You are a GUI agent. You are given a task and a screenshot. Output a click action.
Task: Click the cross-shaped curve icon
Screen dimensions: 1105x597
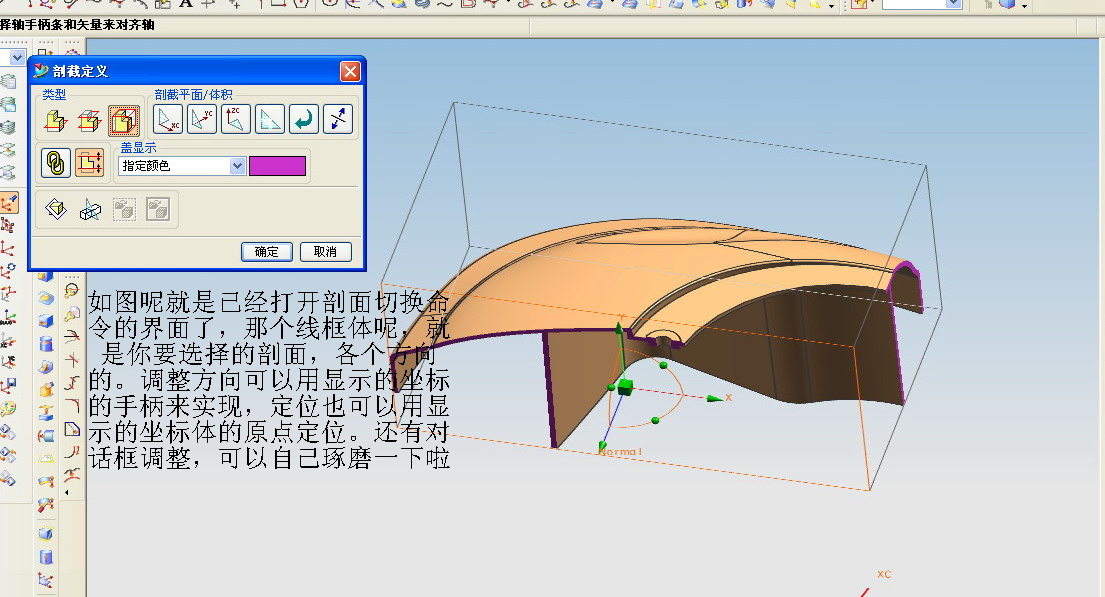tap(72, 359)
